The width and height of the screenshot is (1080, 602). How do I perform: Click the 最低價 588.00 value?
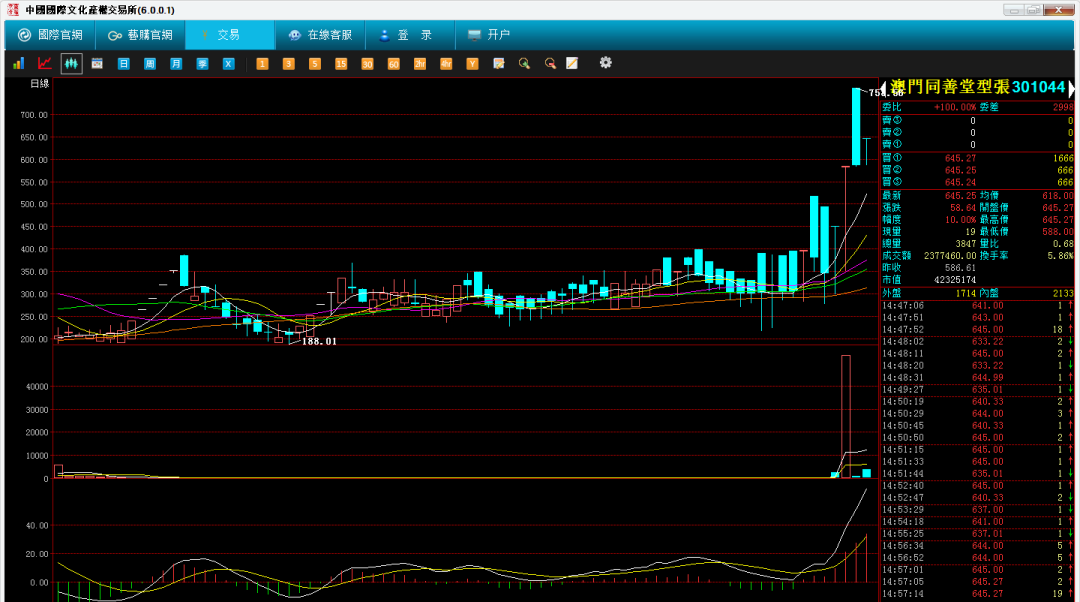coord(1058,232)
